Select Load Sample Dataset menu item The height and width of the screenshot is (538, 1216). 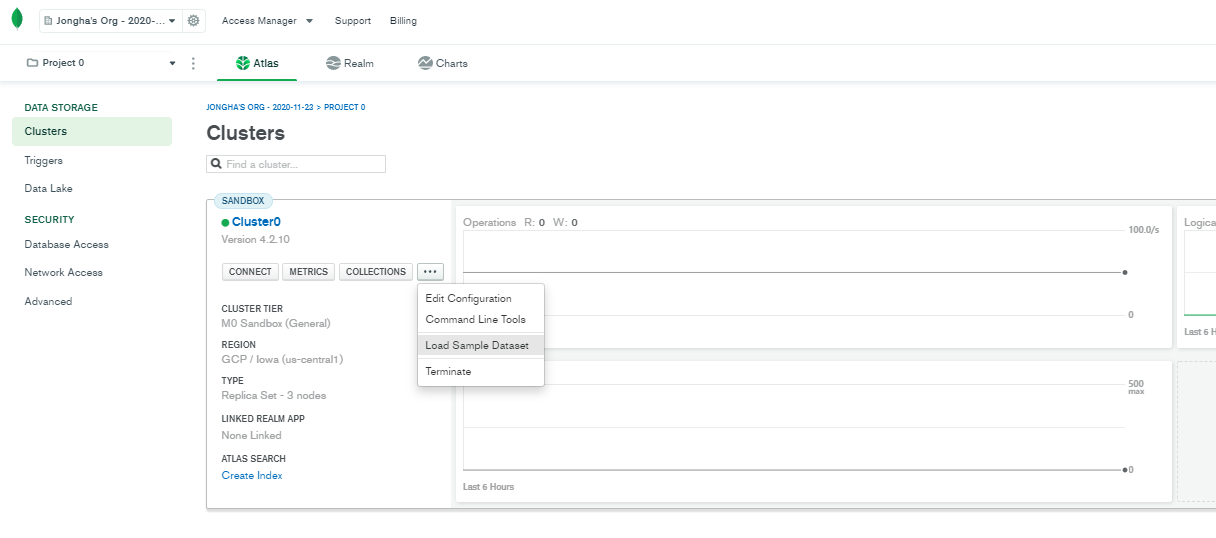[x=481, y=345]
